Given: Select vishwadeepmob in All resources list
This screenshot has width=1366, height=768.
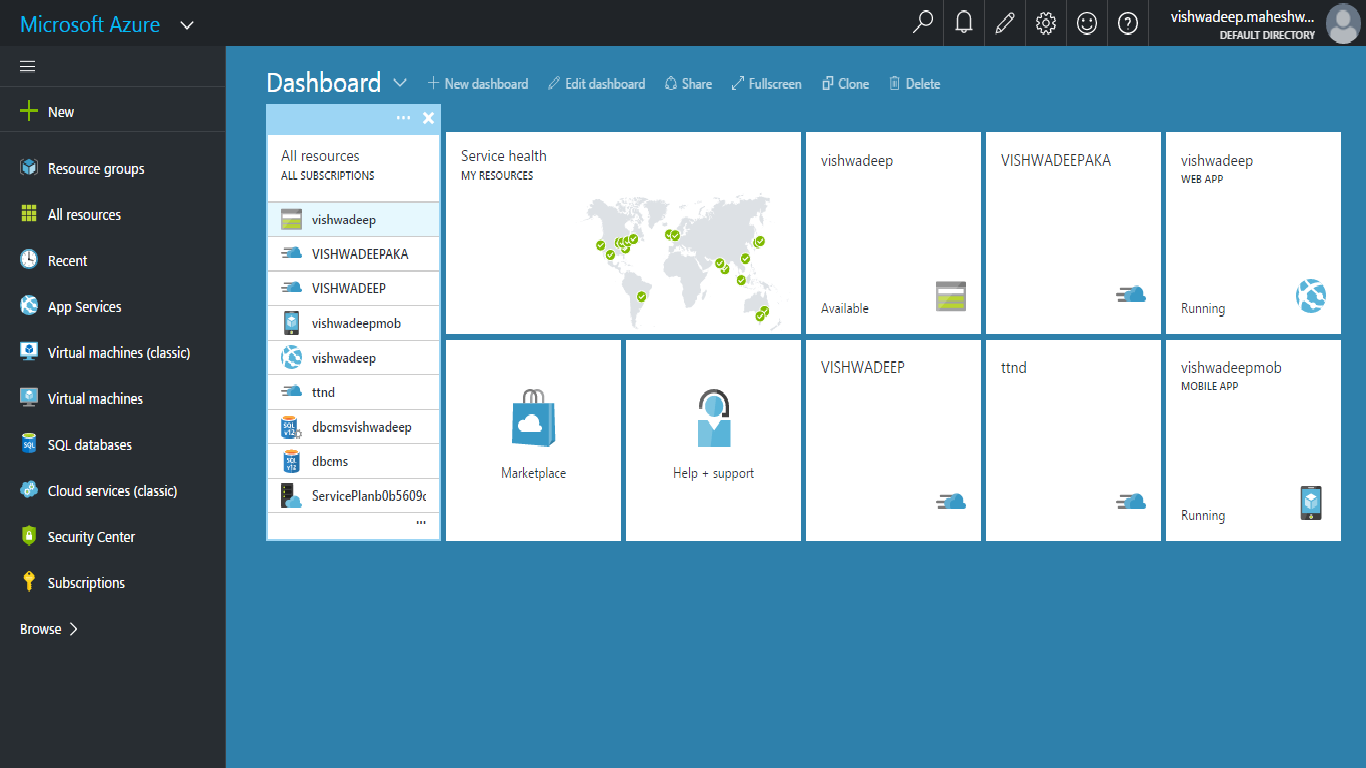Looking at the screenshot, I should [354, 323].
